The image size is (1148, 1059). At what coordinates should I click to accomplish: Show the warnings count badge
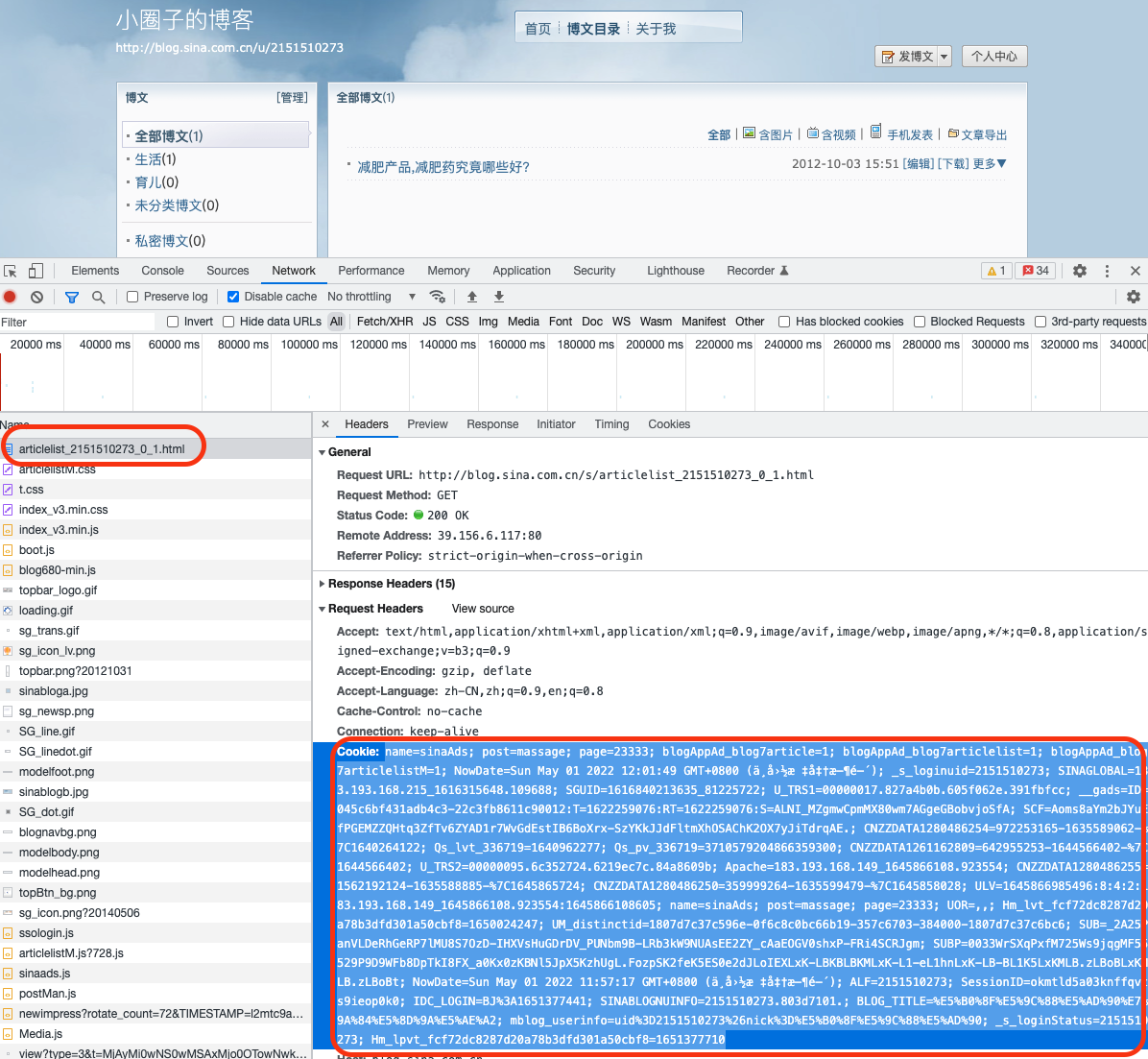996,271
